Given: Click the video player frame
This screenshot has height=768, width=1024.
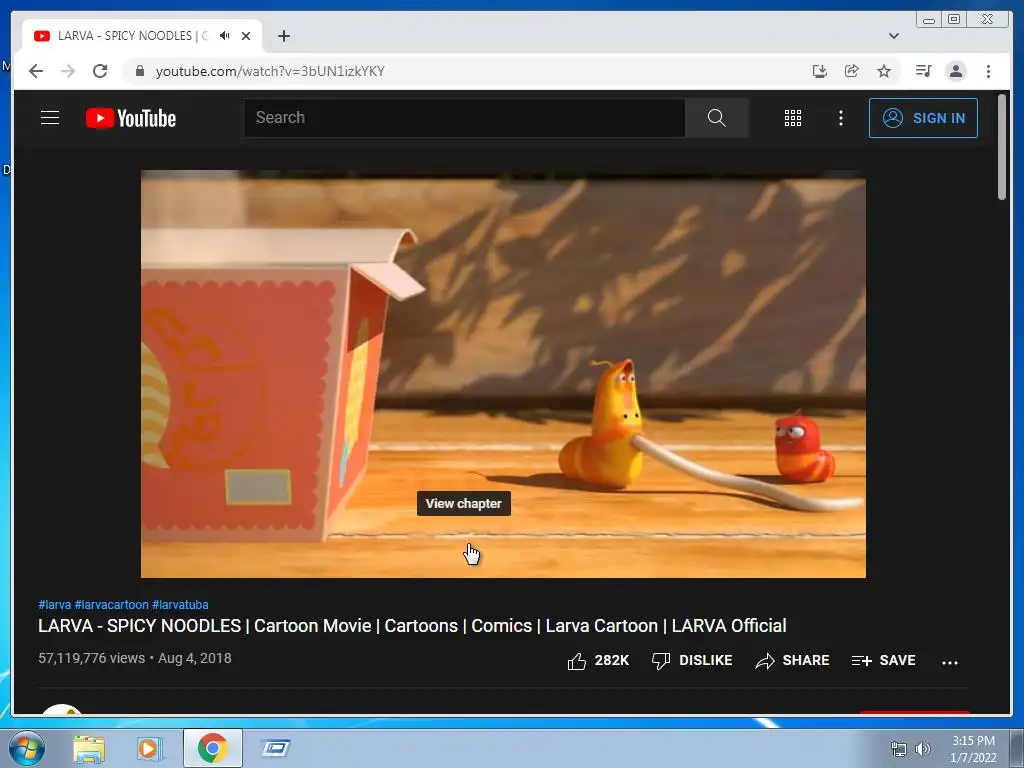Looking at the screenshot, I should click(x=503, y=374).
